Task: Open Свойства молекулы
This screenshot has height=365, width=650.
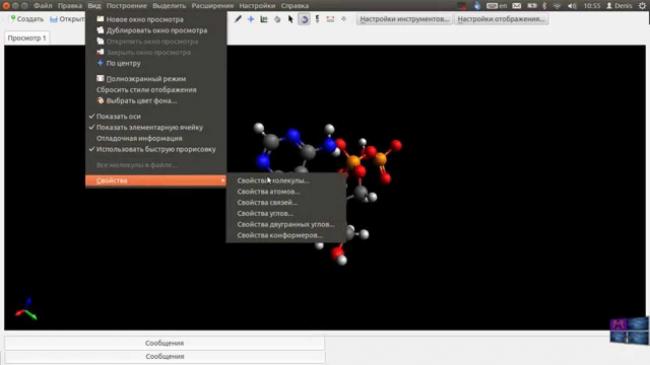Action: coord(286,180)
